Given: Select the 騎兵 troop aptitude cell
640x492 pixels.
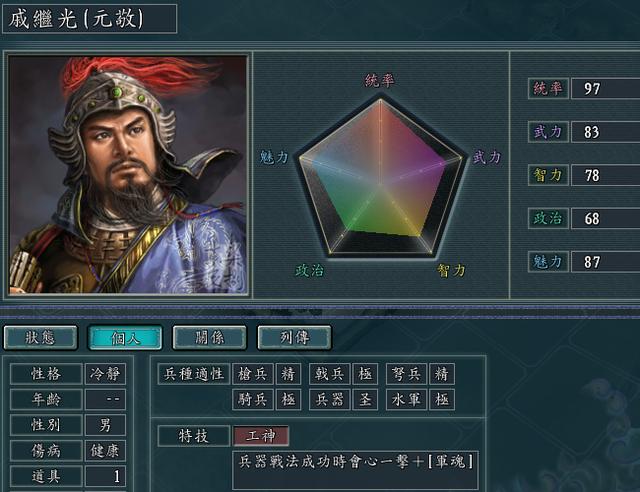Looking at the screenshot, I should [253, 399].
